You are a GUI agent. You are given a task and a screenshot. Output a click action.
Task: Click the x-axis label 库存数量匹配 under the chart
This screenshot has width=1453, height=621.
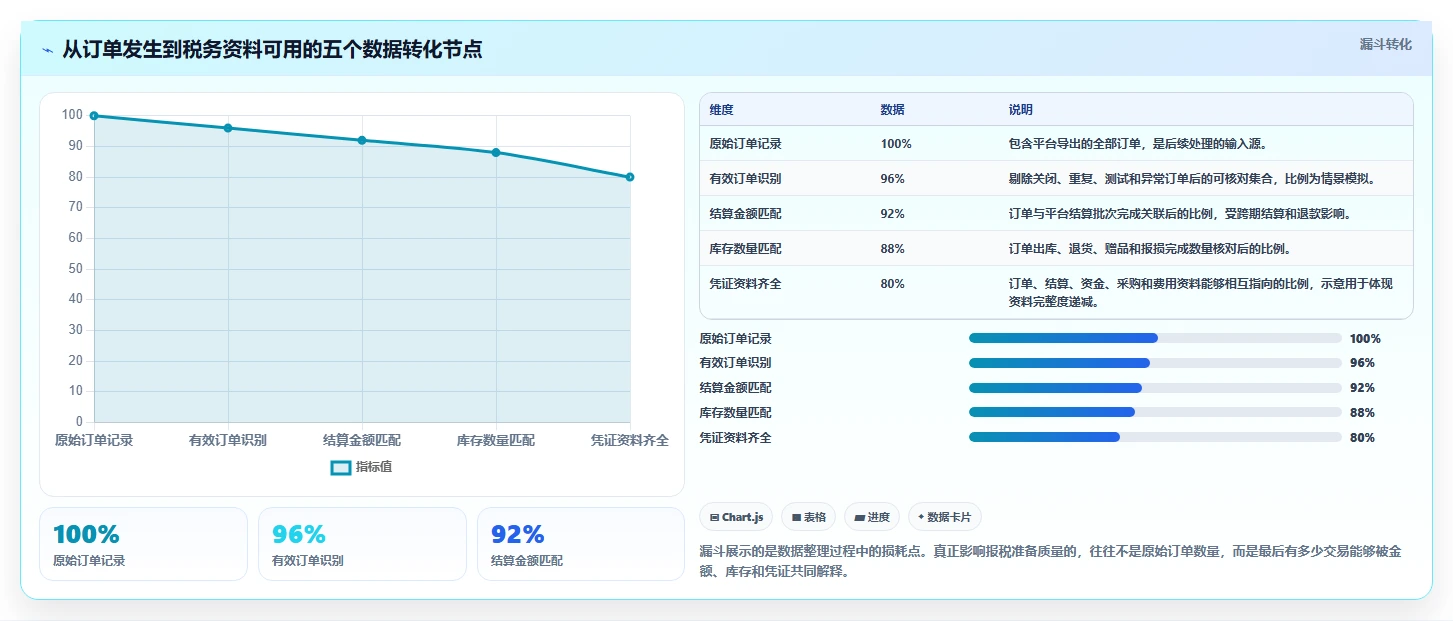[496, 440]
